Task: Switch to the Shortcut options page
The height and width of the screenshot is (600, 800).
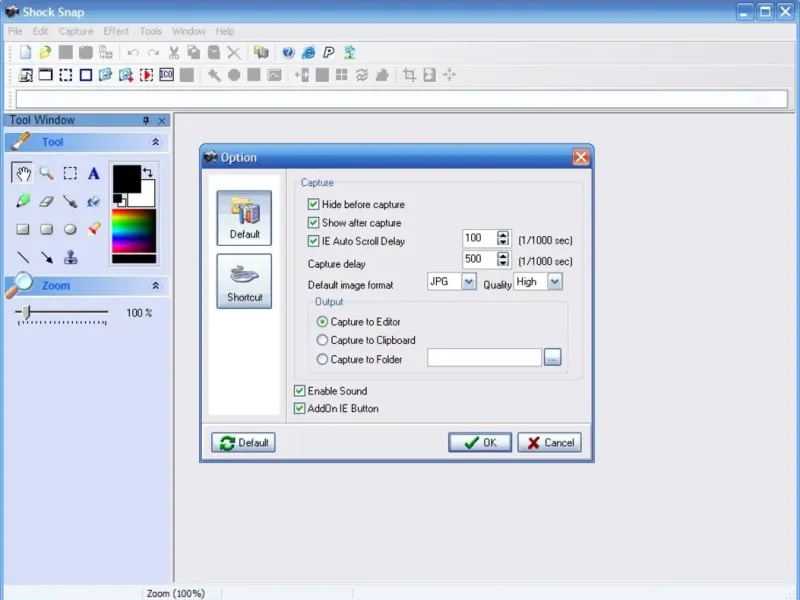Action: (x=244, y=281)
